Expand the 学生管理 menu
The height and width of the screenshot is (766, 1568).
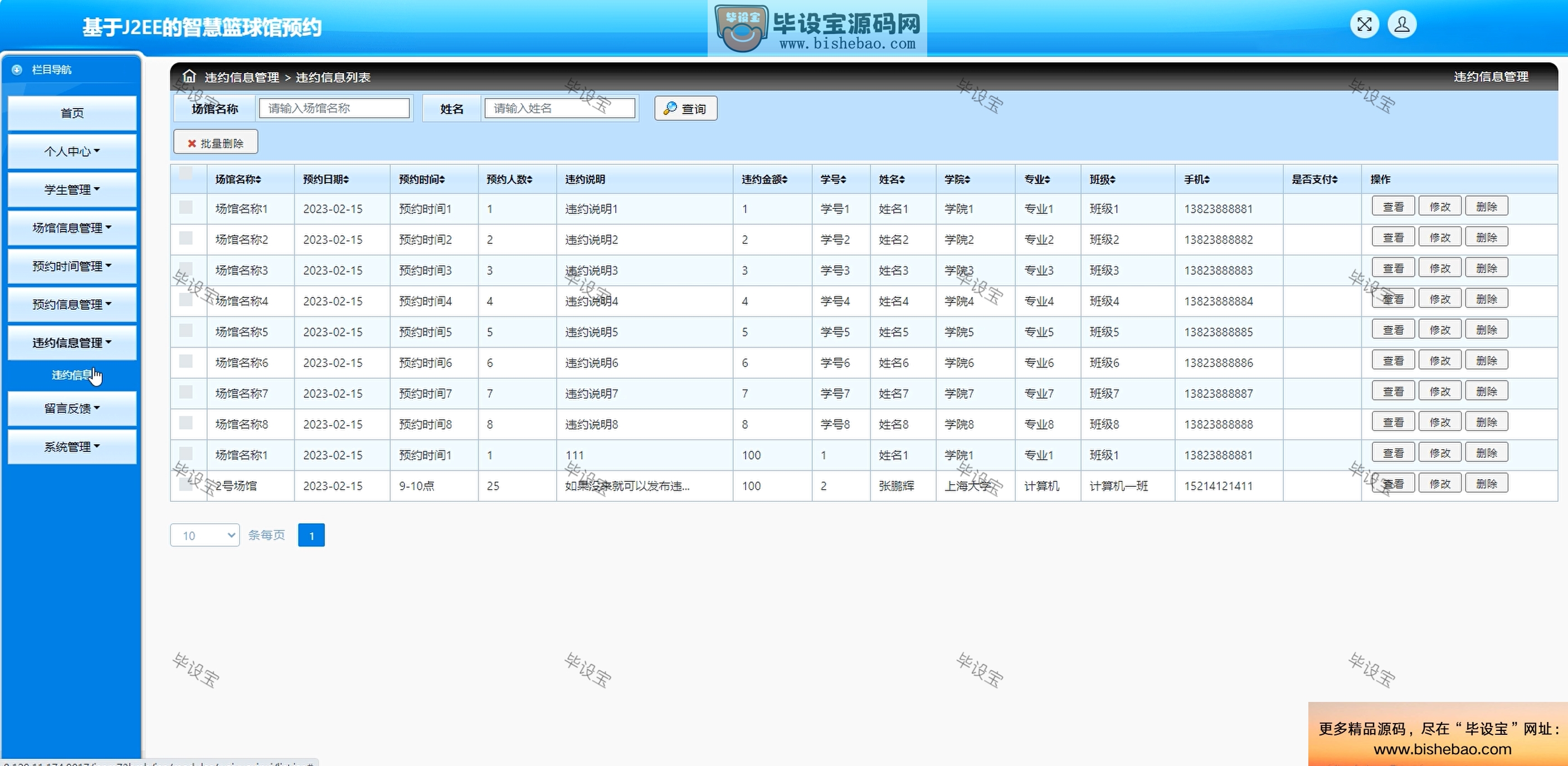click(x=72, y=189)
